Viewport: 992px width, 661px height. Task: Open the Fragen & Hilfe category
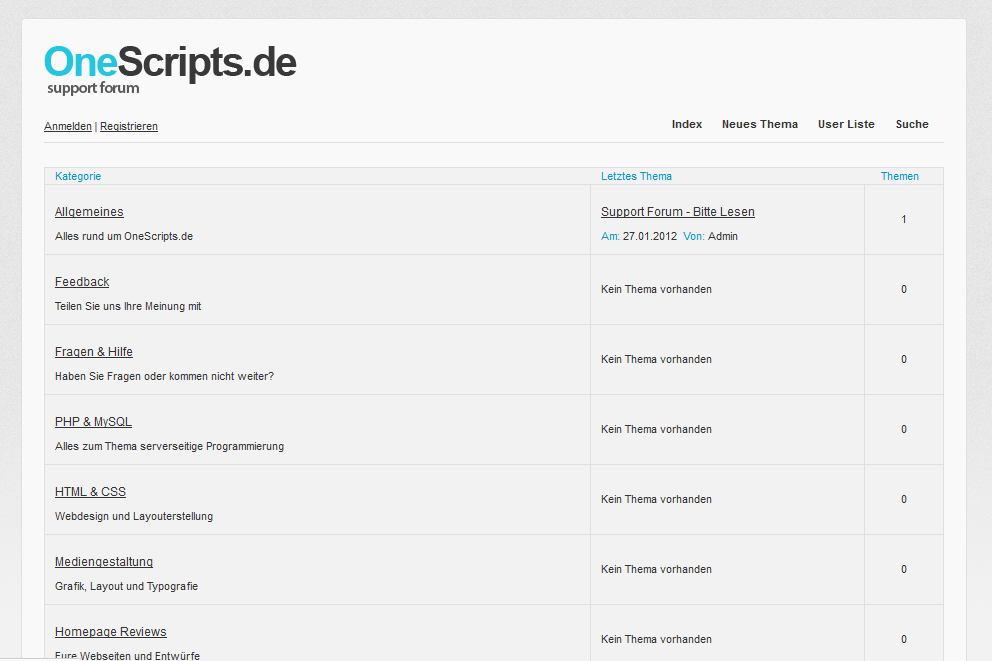click(93, 351)
